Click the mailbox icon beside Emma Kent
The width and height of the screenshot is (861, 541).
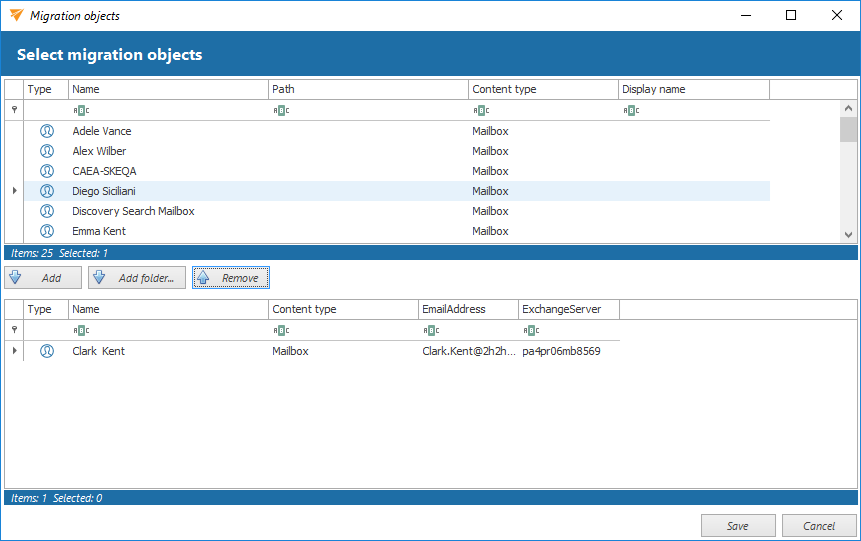(46, 231)
